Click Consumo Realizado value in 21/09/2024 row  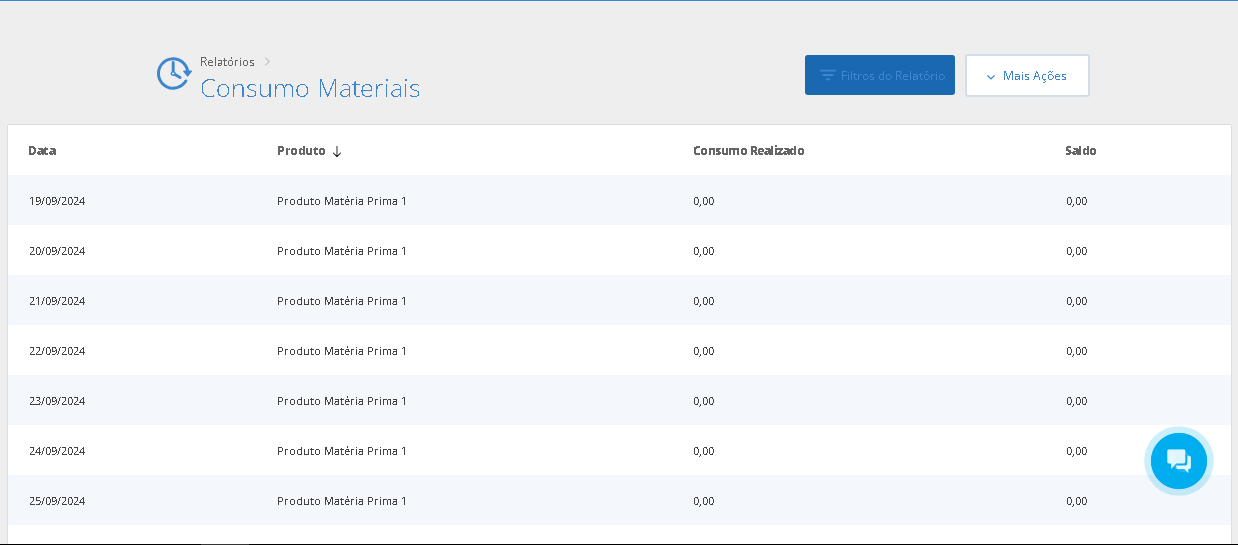[704, 301]
